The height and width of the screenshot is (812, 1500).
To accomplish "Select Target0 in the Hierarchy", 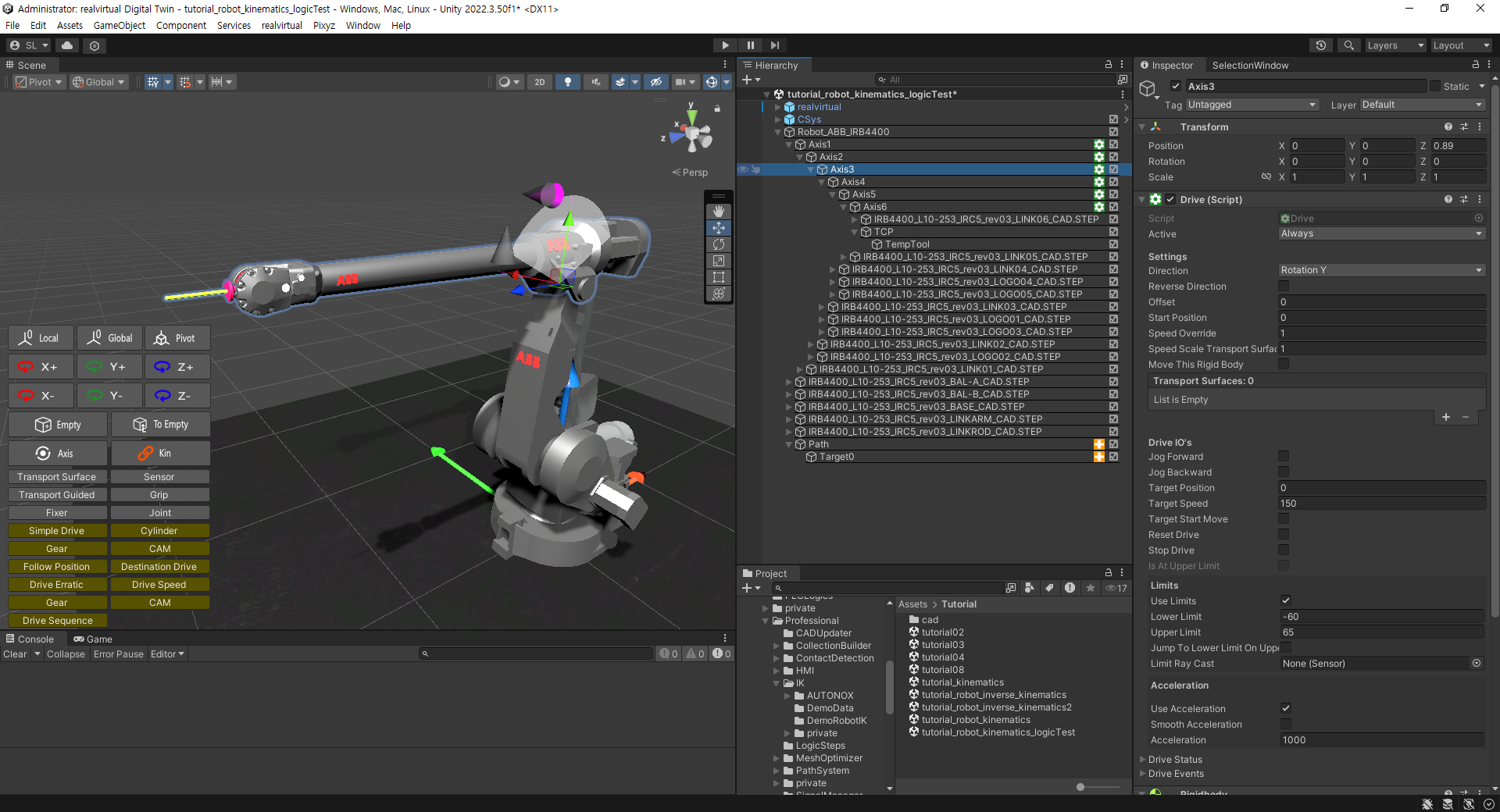I will tap(837, 457).
